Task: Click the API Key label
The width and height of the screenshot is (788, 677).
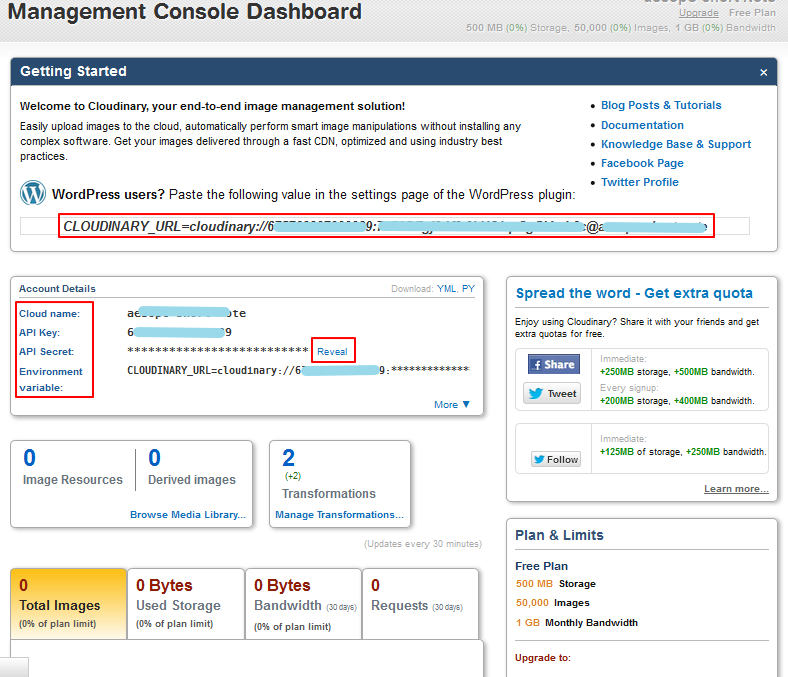Action: 39,333
